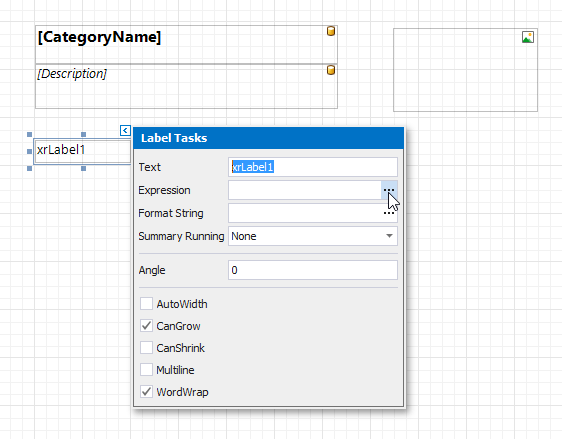The image size is (562, 439).
Task: Toggle the Multiline checkbox
Action: [146, 369]
